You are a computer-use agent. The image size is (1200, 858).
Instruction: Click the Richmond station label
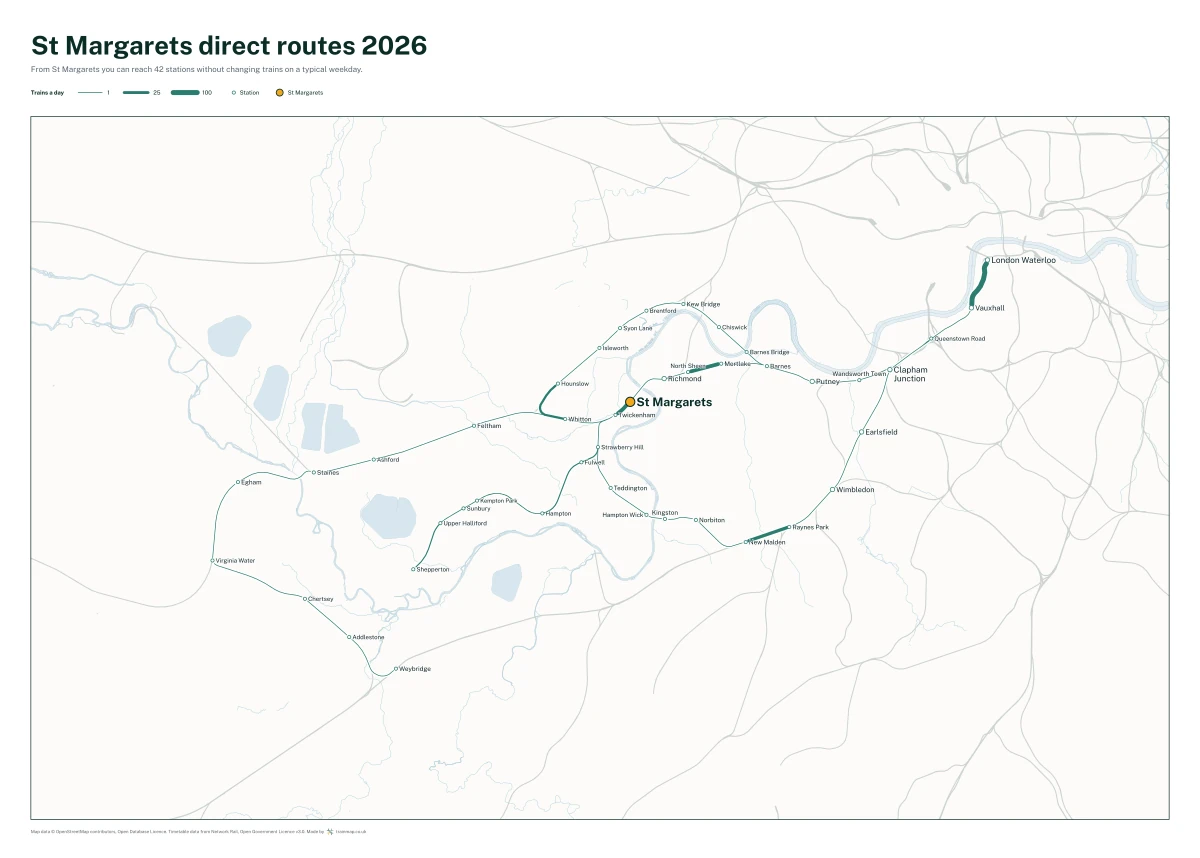684,379
